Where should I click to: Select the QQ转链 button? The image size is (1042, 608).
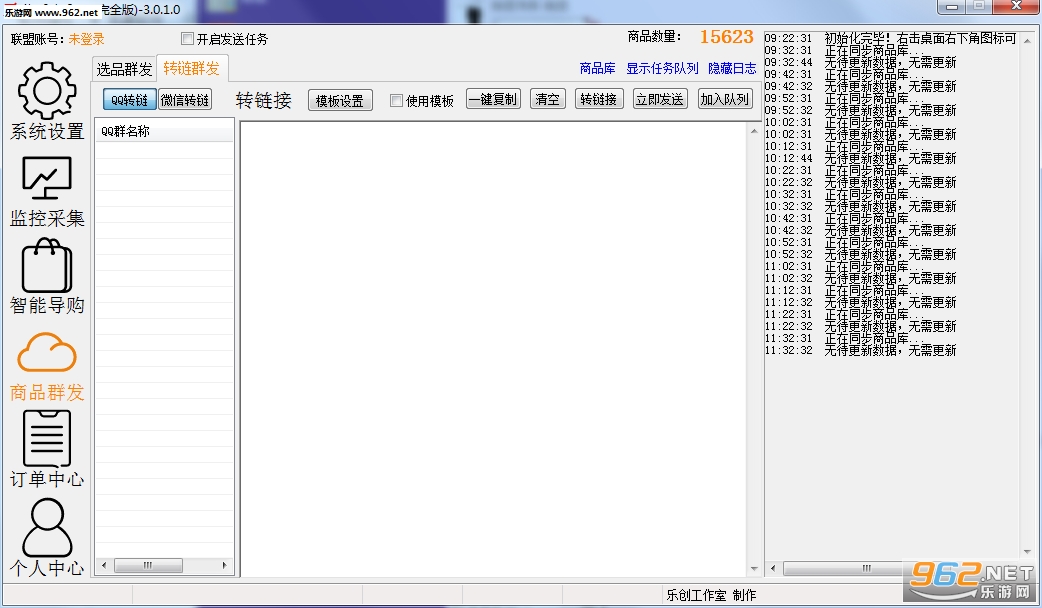click(x=130, y=100)
